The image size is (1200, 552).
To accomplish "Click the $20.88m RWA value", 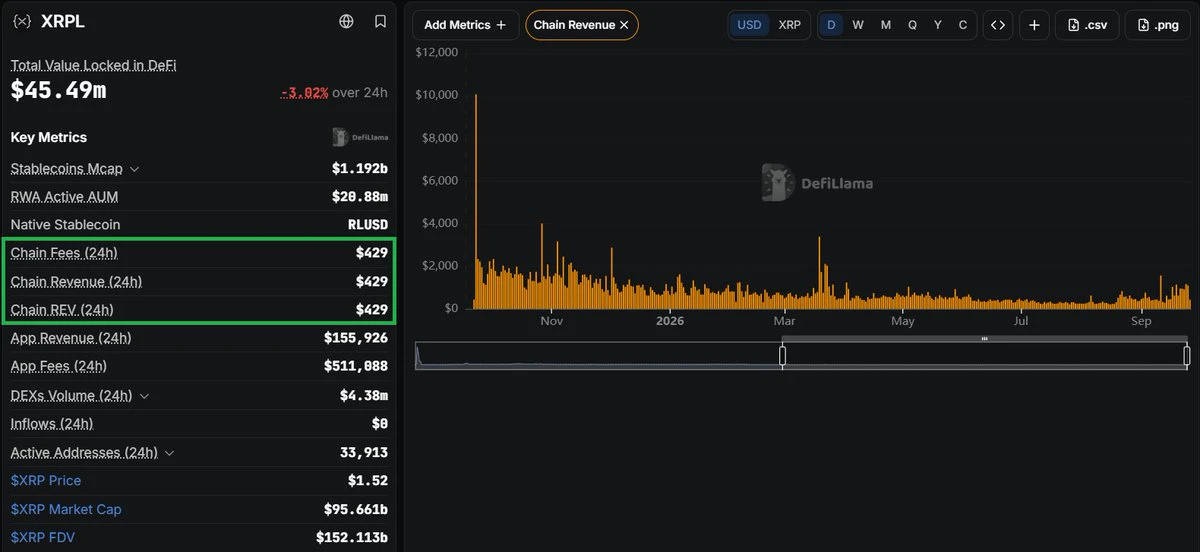I will [x=360, y=197].
